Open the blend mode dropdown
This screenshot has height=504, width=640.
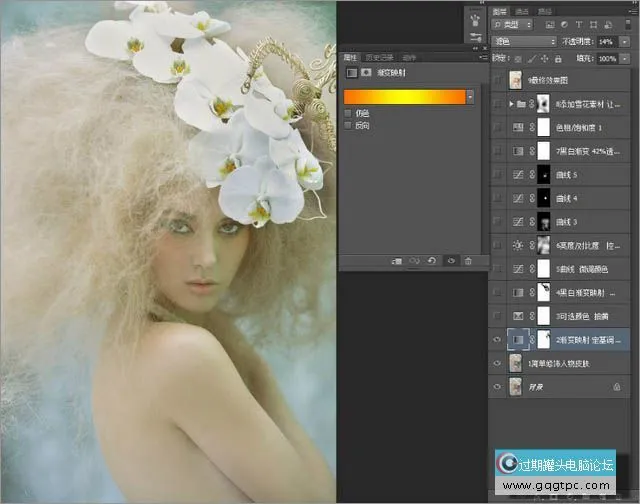click(524, 41)
